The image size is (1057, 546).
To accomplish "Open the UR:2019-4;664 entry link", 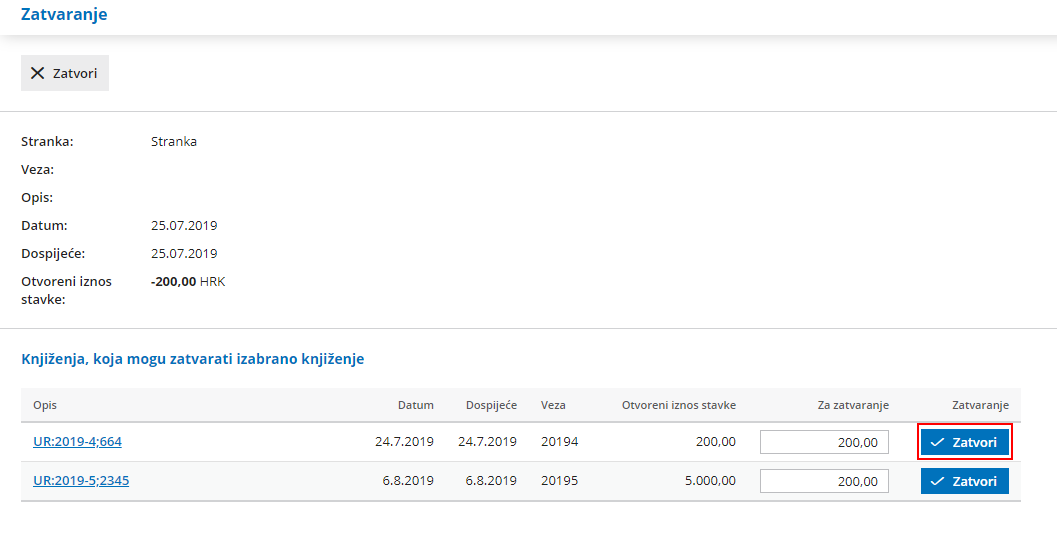I will (x=77, y=441).
